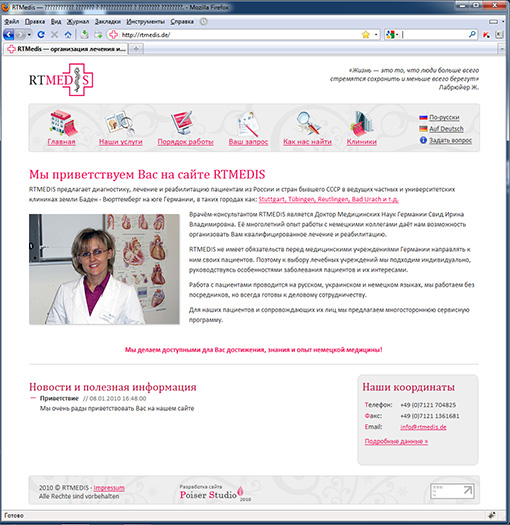Switch language with По-русски link
510x525 pixels.
(x=444, y=118)
